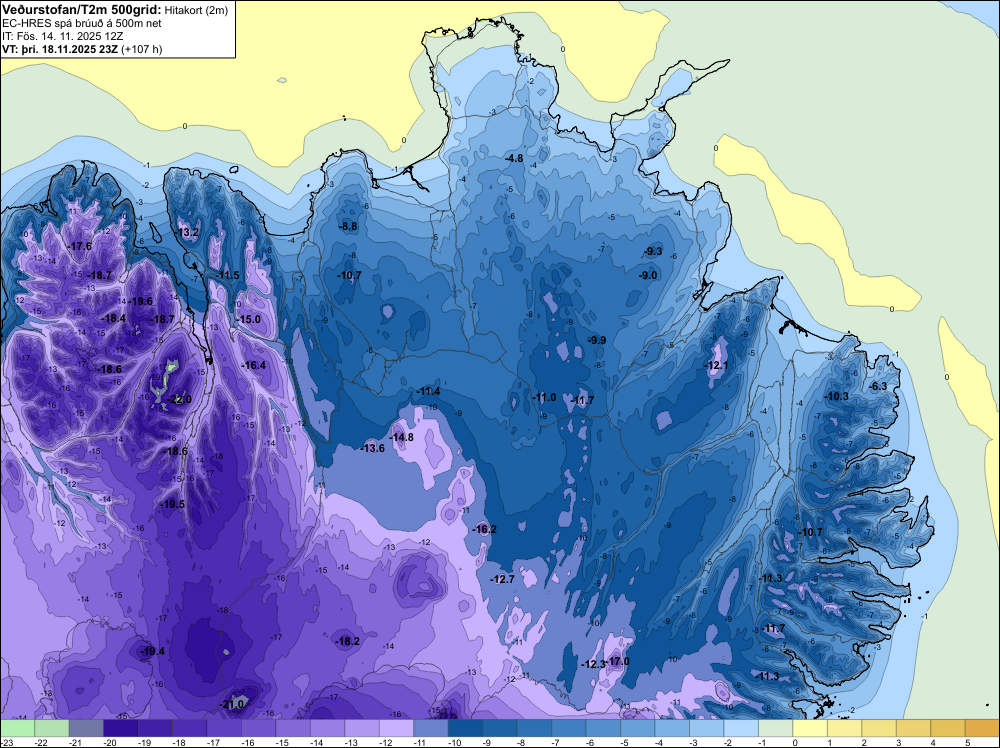Image resolution: width=1000 pixels, height=748 pixels.
Task: Click the -6.3 station value
Action: coord(879,386)
